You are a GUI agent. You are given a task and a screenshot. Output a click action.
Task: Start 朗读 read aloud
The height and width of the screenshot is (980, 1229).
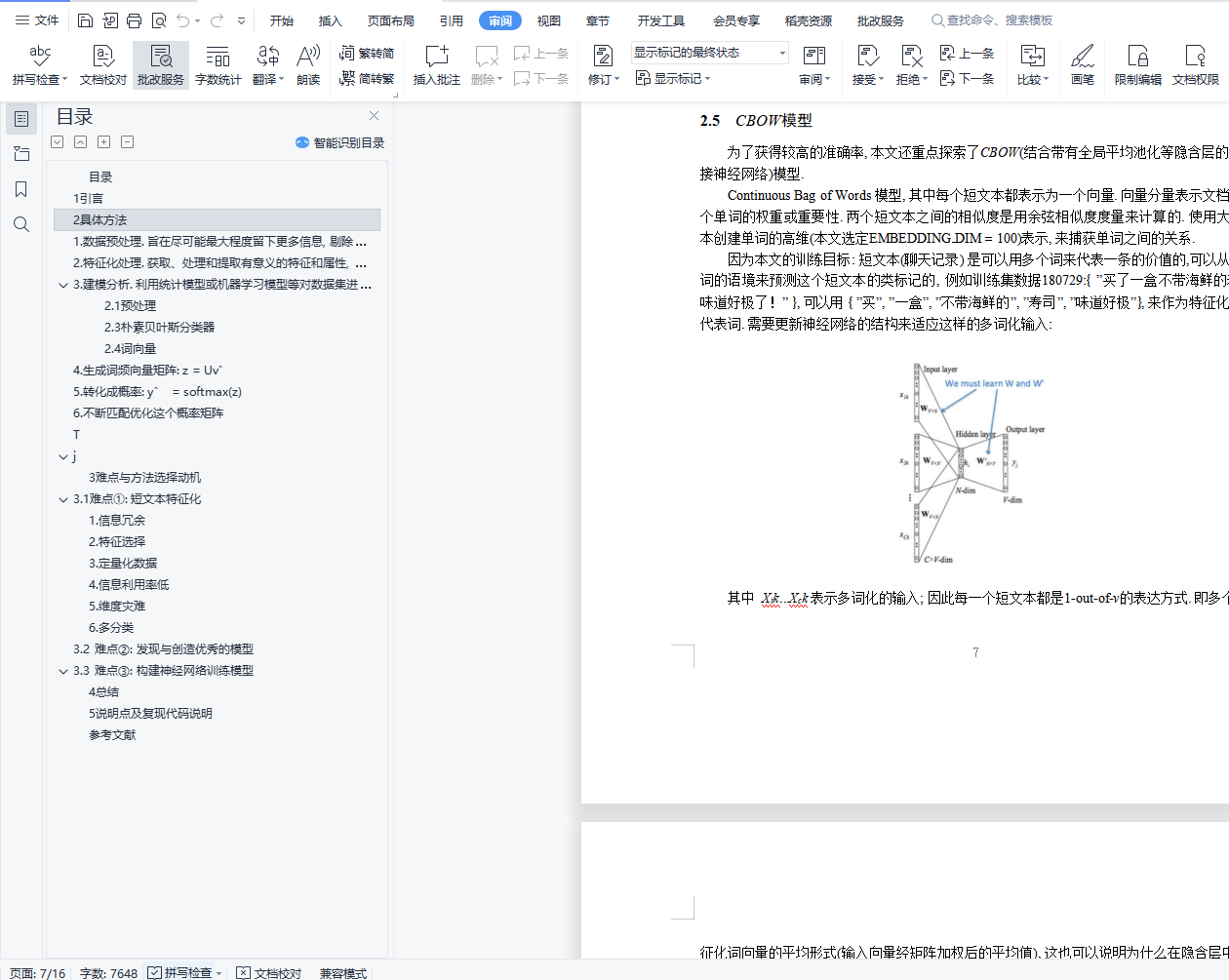coord(308,65)
